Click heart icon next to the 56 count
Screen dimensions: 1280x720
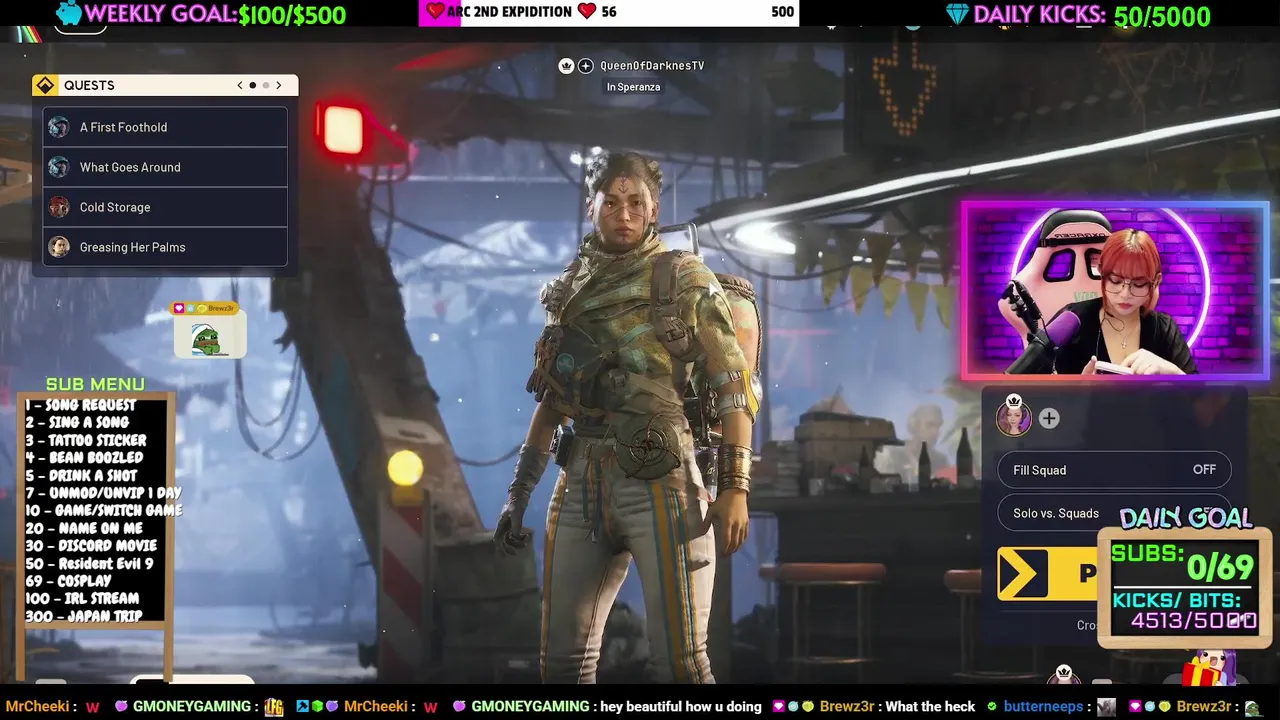(x=587, y=12)
